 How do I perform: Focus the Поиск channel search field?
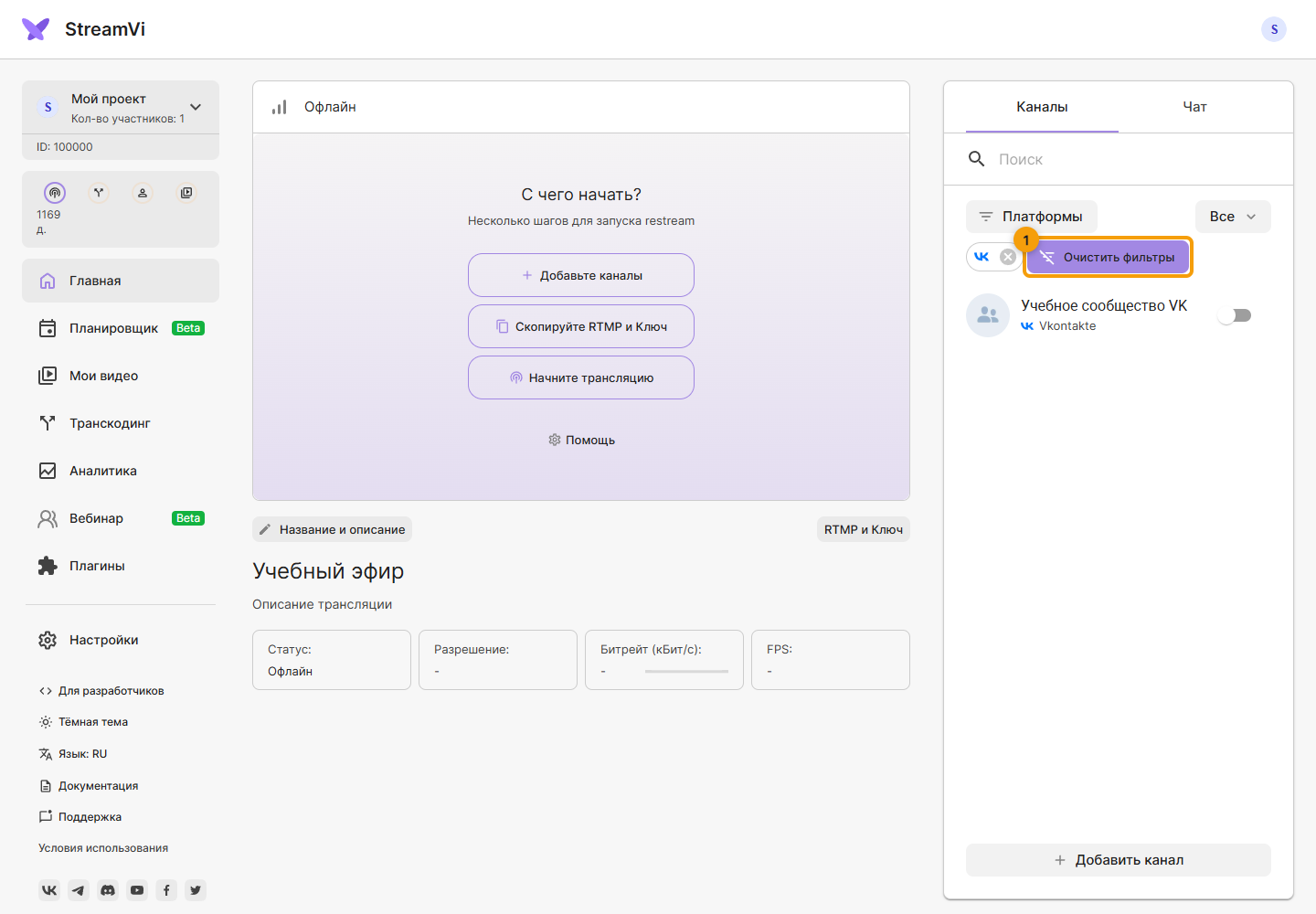(x=1119, y=159)
